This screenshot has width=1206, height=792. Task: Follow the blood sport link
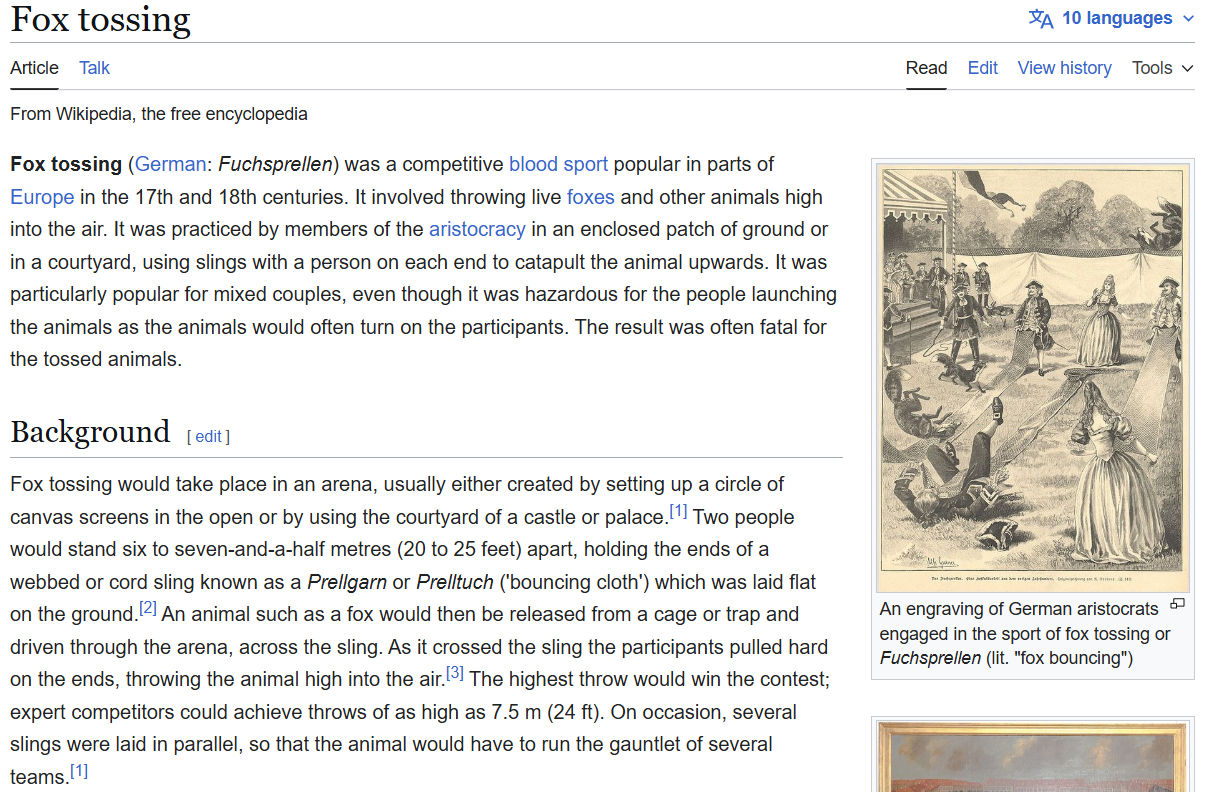point(558,164)
